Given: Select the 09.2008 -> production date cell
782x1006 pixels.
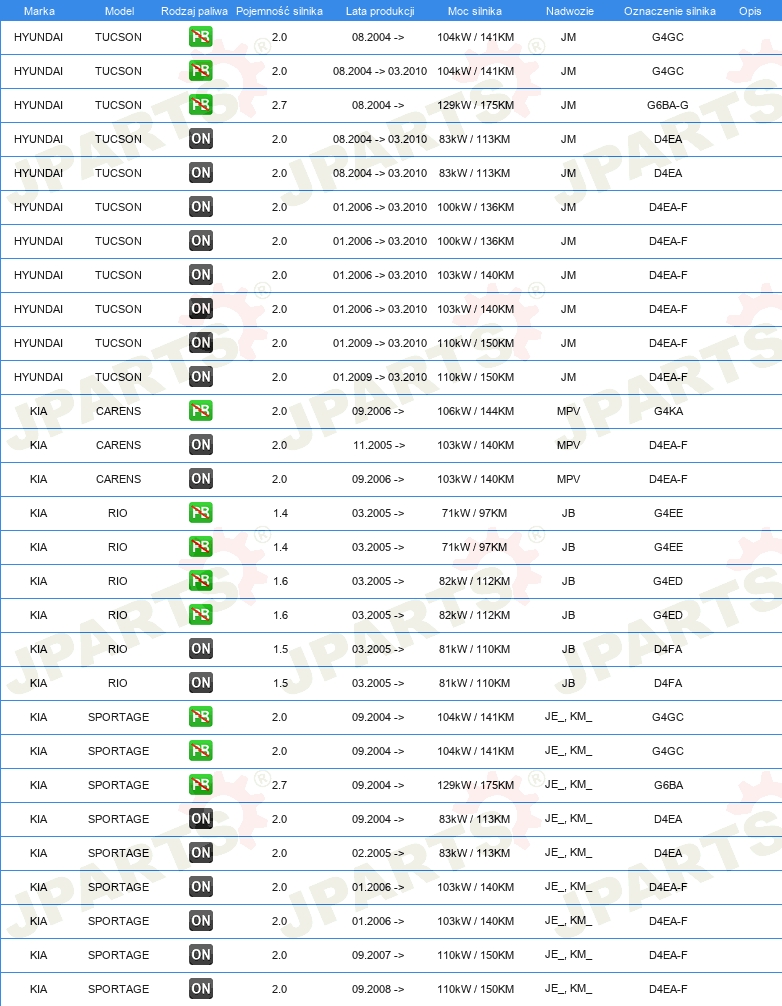Looking at the screenshot, I should pos(378,989).
